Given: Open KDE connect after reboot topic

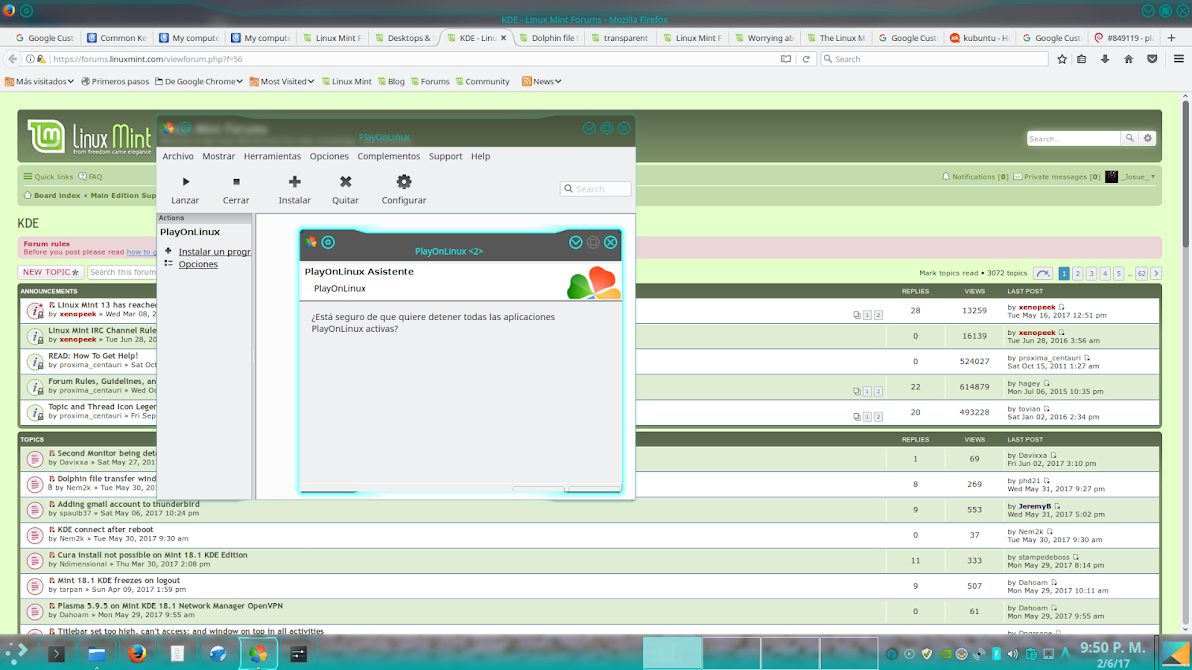Looking at the screenshot, I should pyautogui.click(x=105, y=529).
